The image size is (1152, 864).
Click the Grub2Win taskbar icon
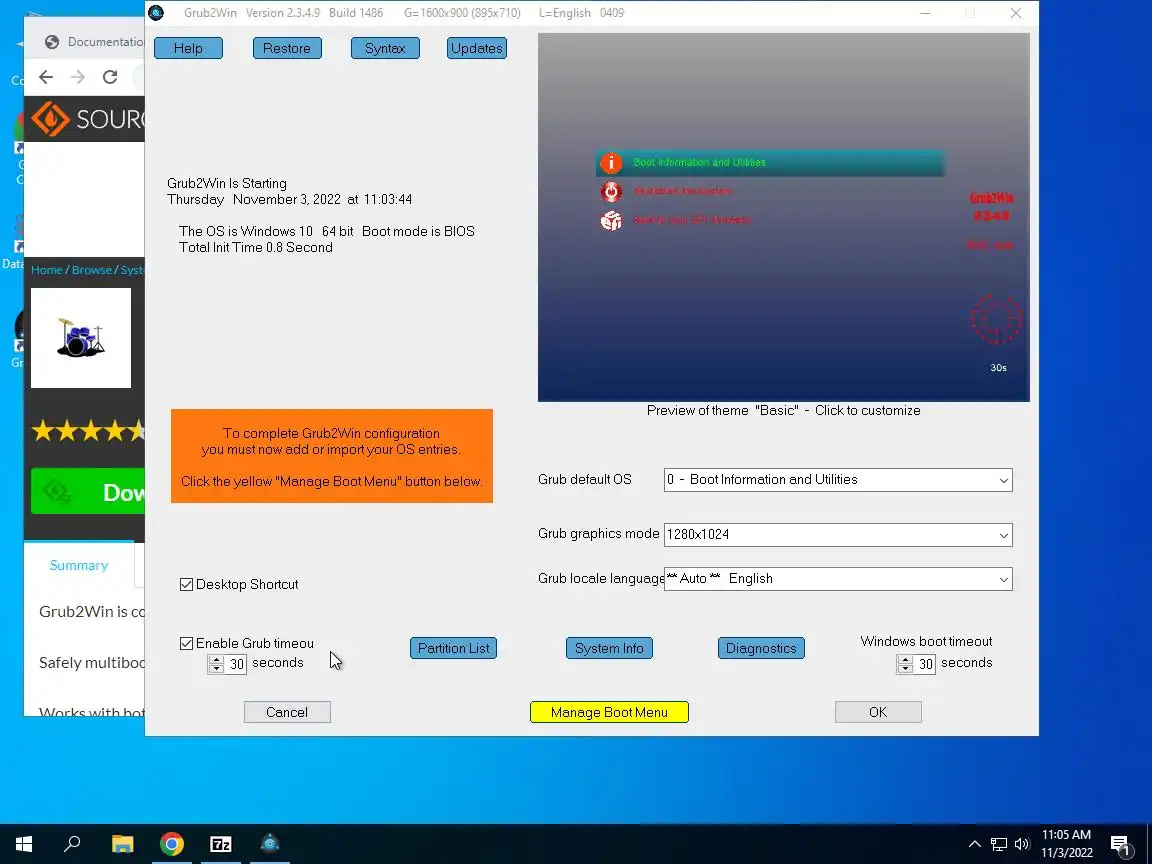(270, 844)
